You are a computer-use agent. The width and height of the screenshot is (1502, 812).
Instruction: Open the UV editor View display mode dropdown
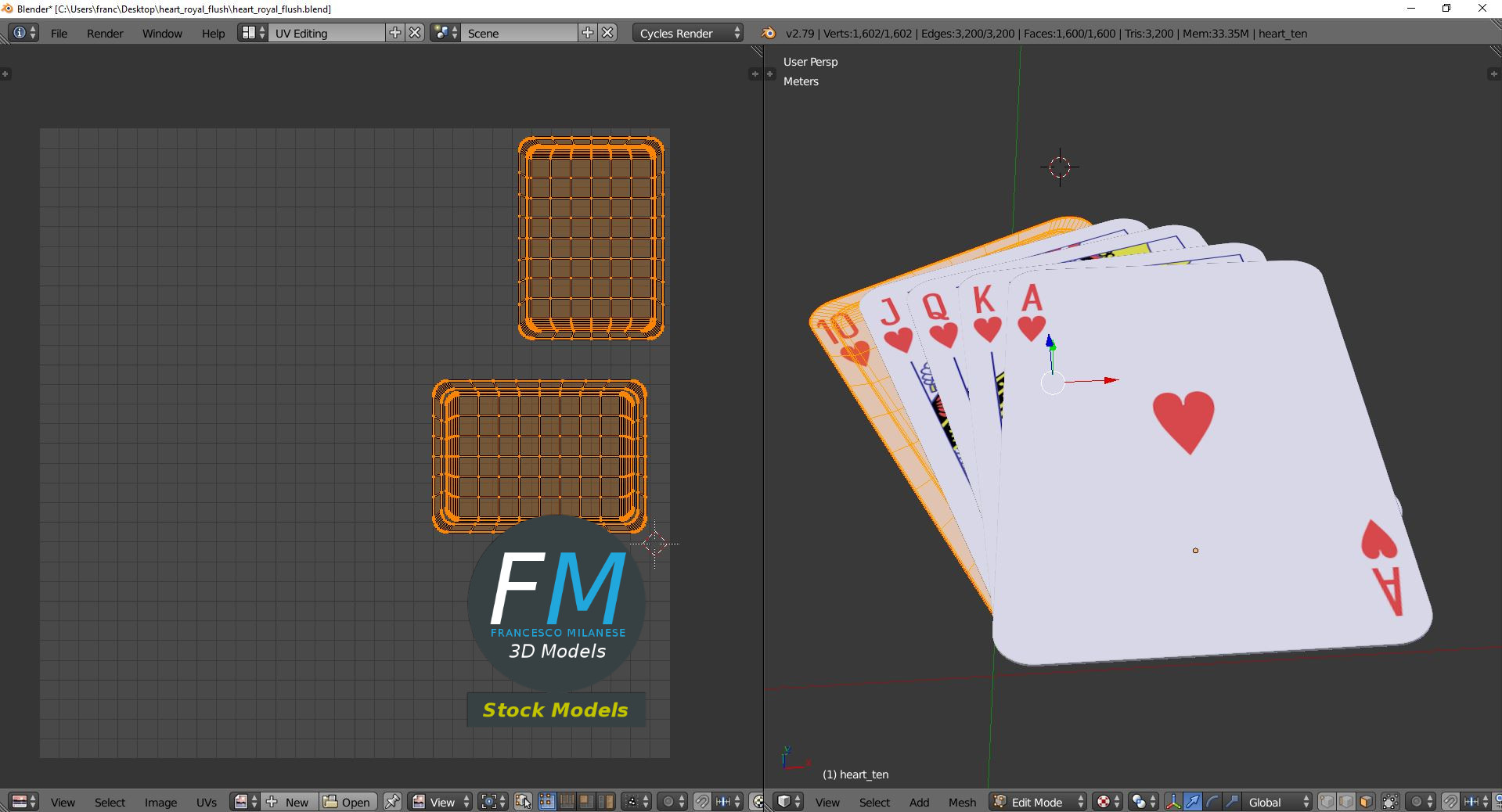[441, 802]
